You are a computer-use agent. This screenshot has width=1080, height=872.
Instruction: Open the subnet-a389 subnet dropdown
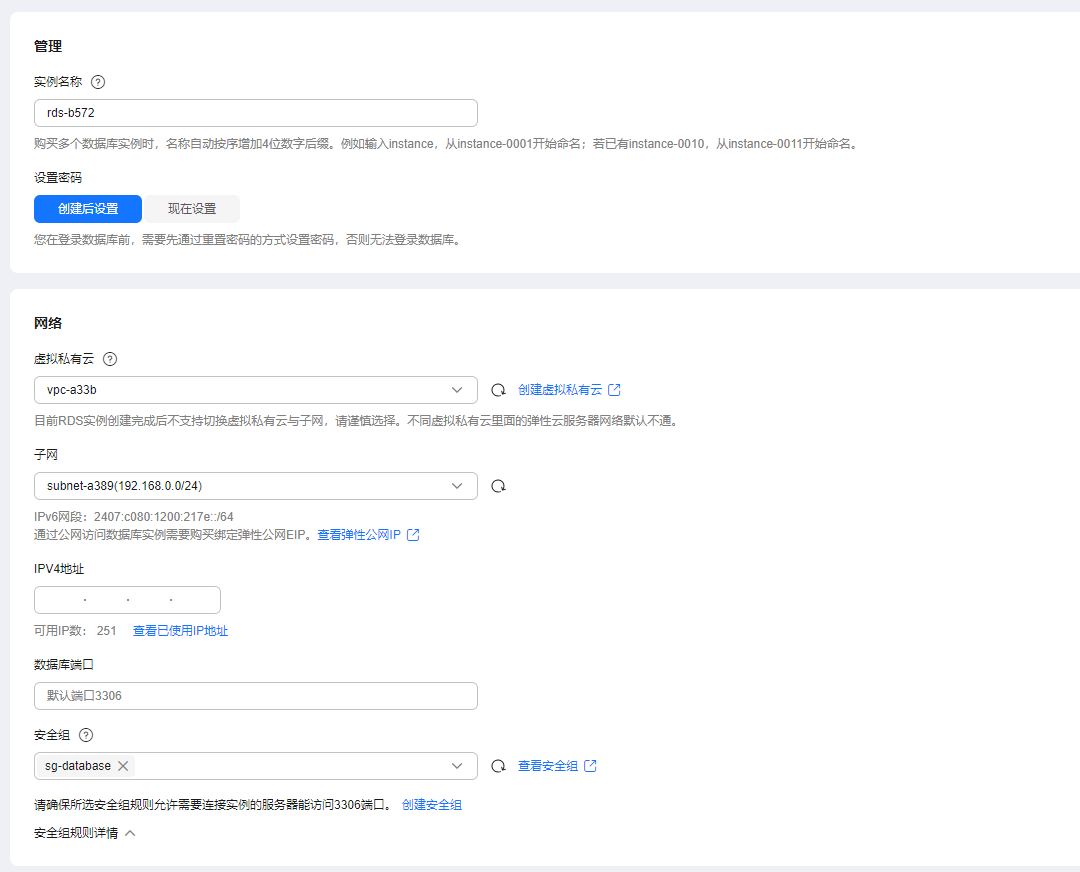[256, 486]
